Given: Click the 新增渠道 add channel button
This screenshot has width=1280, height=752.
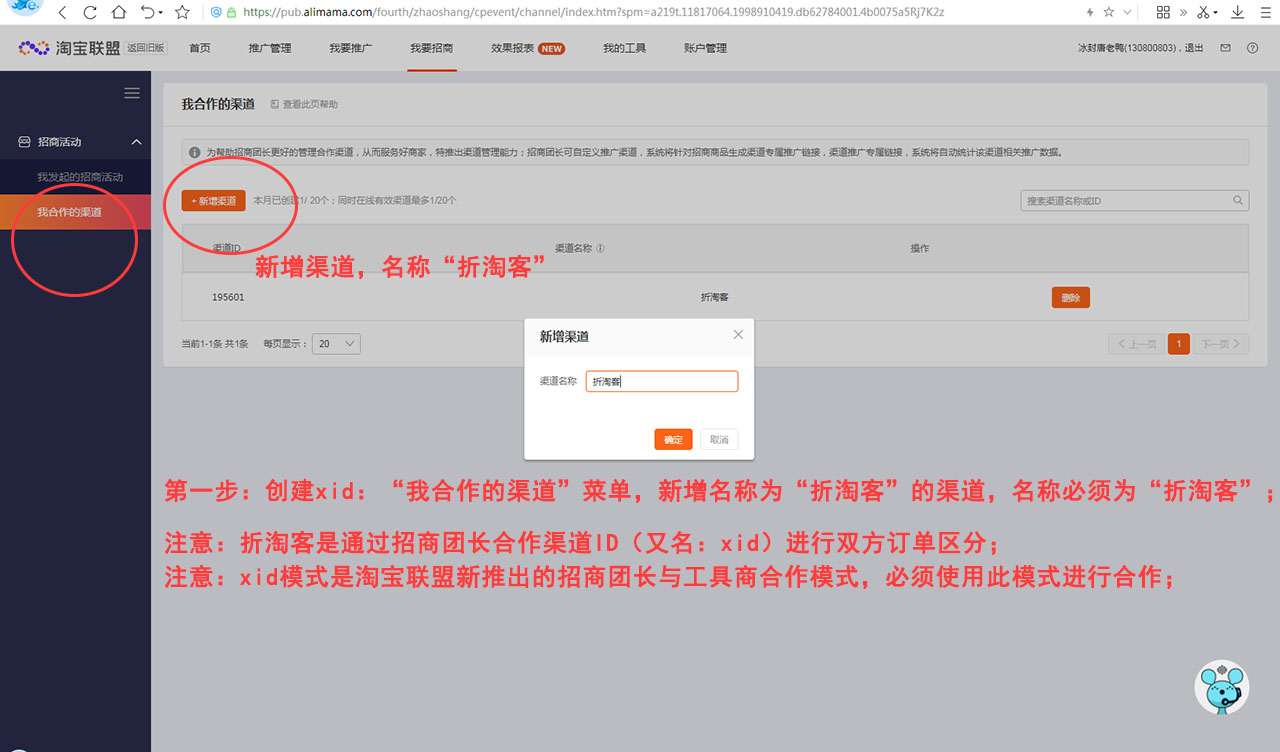Looking at the screenshot, I should 213,201.
